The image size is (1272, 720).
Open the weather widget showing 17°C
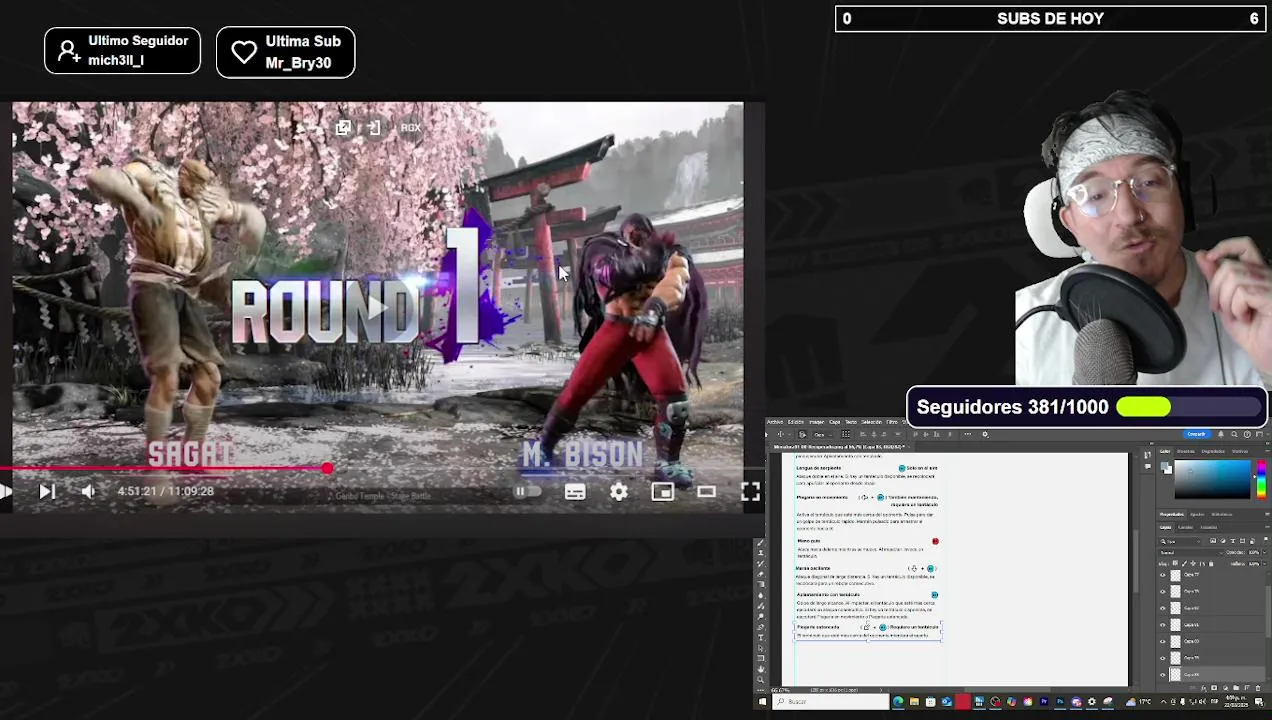[x=1139, y=702]
